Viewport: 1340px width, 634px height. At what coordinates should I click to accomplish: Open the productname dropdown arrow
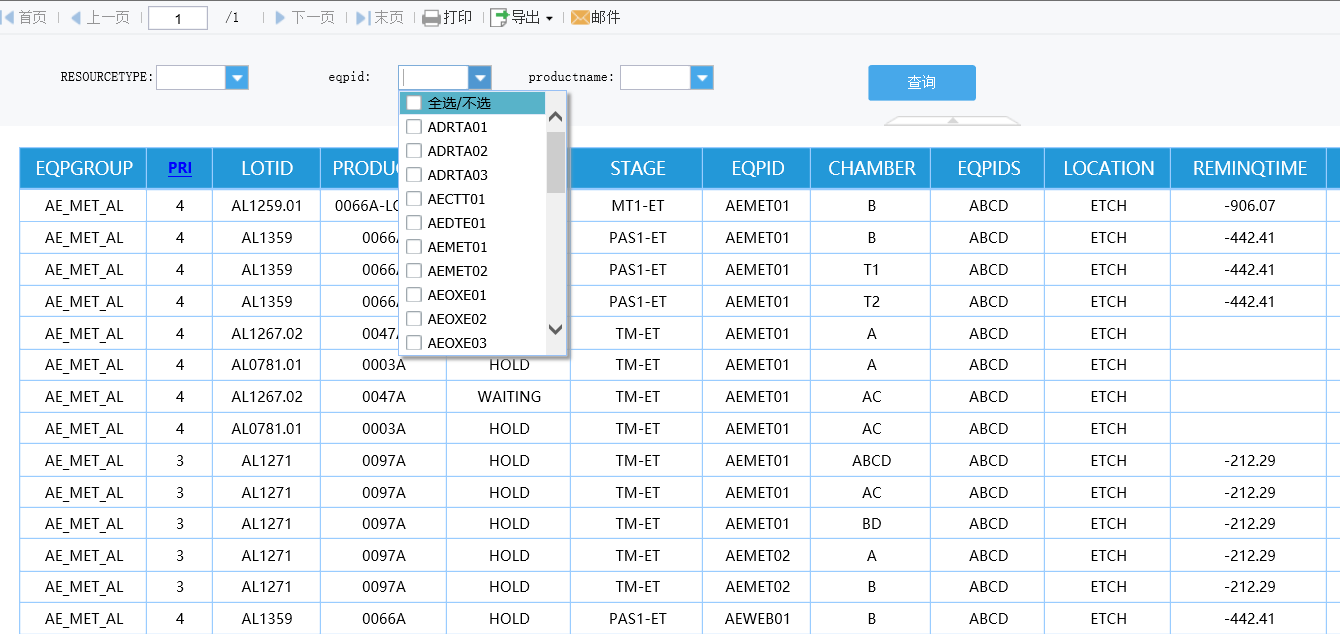pos(702,77)
